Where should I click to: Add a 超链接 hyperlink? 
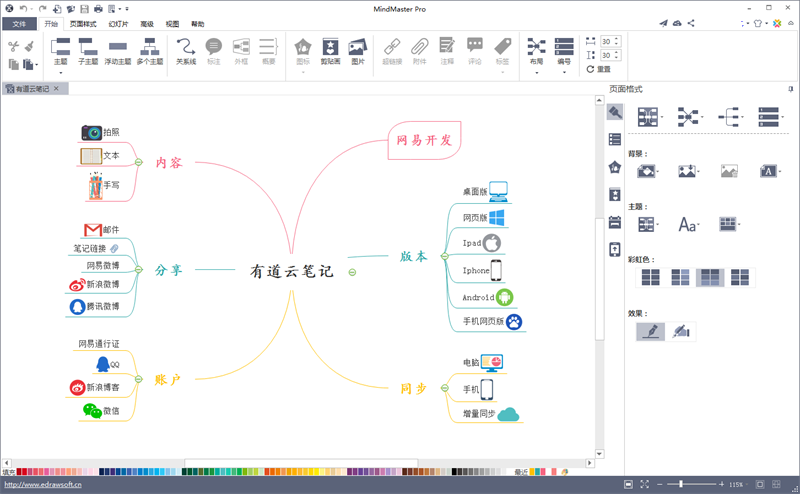[x=392, y=52]
